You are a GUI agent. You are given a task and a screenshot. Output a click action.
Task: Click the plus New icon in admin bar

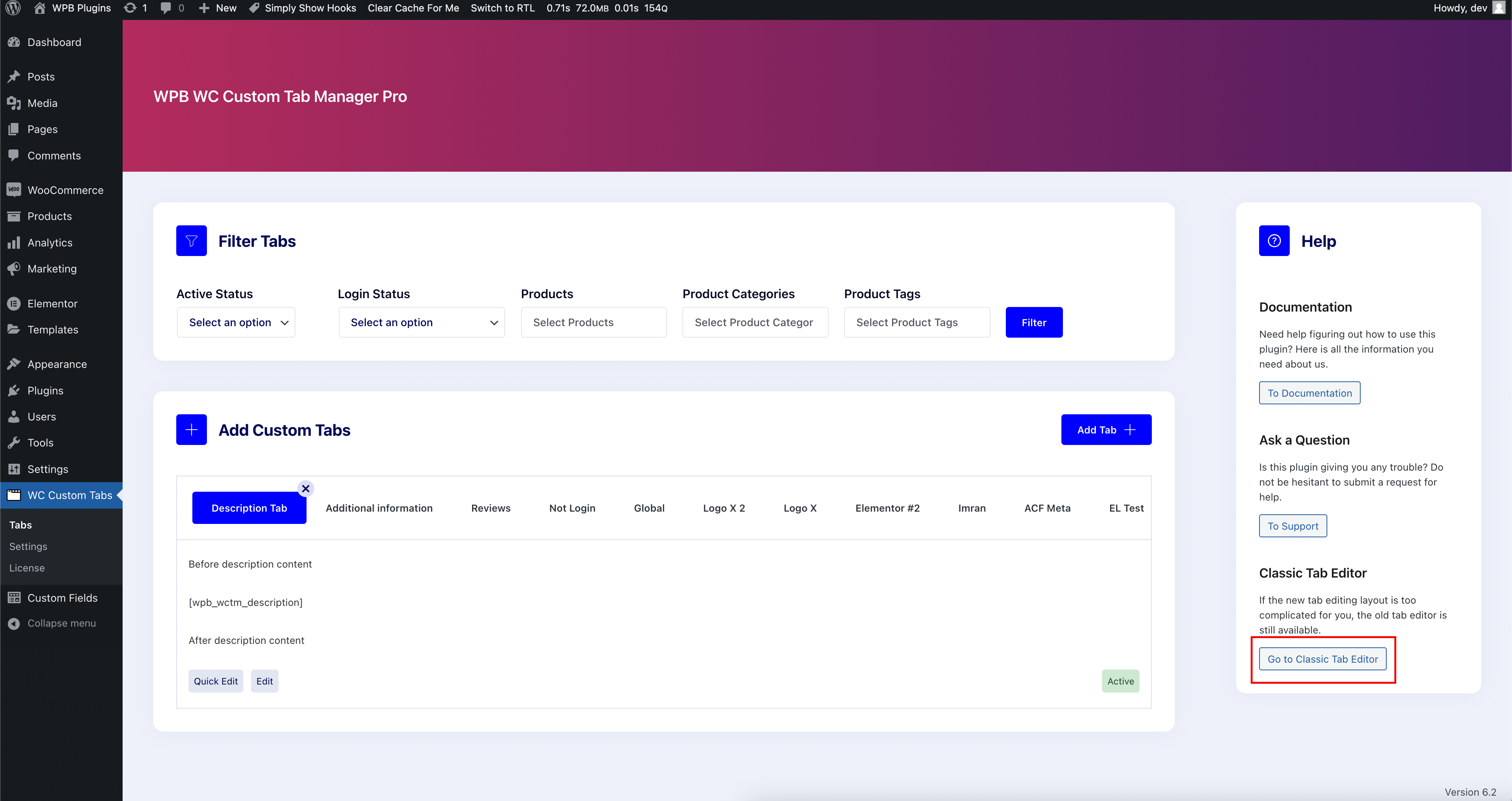tap(204, 8)
